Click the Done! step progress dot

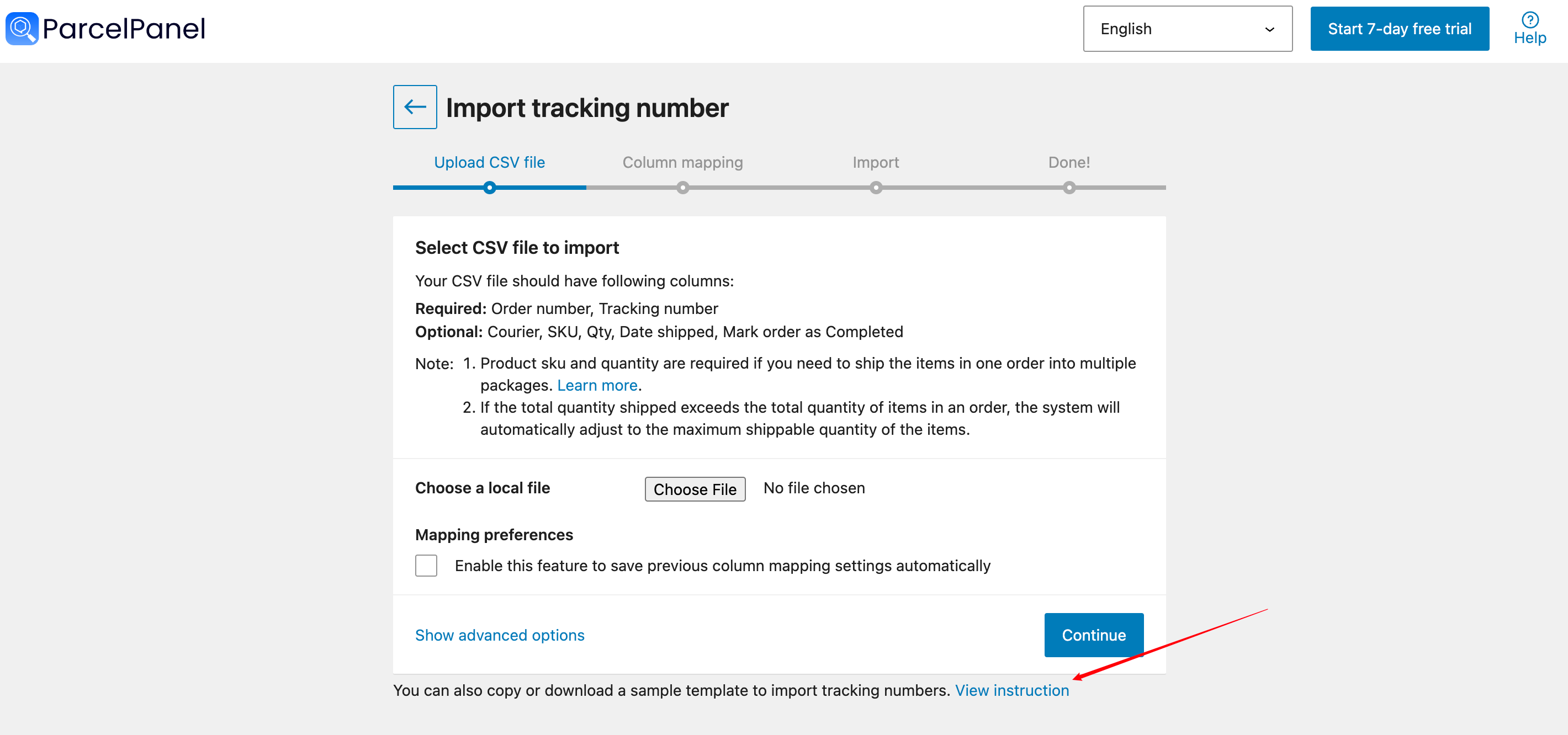[1069, 188]
